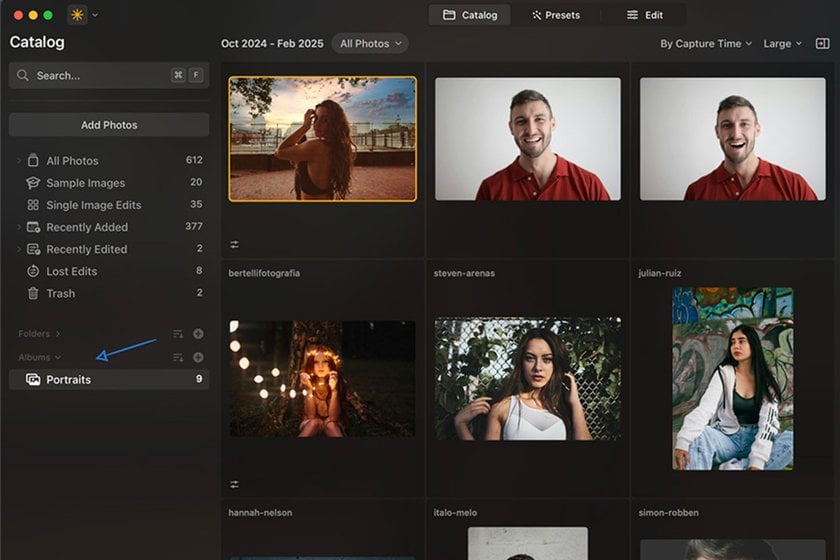Expand the Recently Added arrow
Image resolution: width=840 pixels, height=560 pixels.
19,227
